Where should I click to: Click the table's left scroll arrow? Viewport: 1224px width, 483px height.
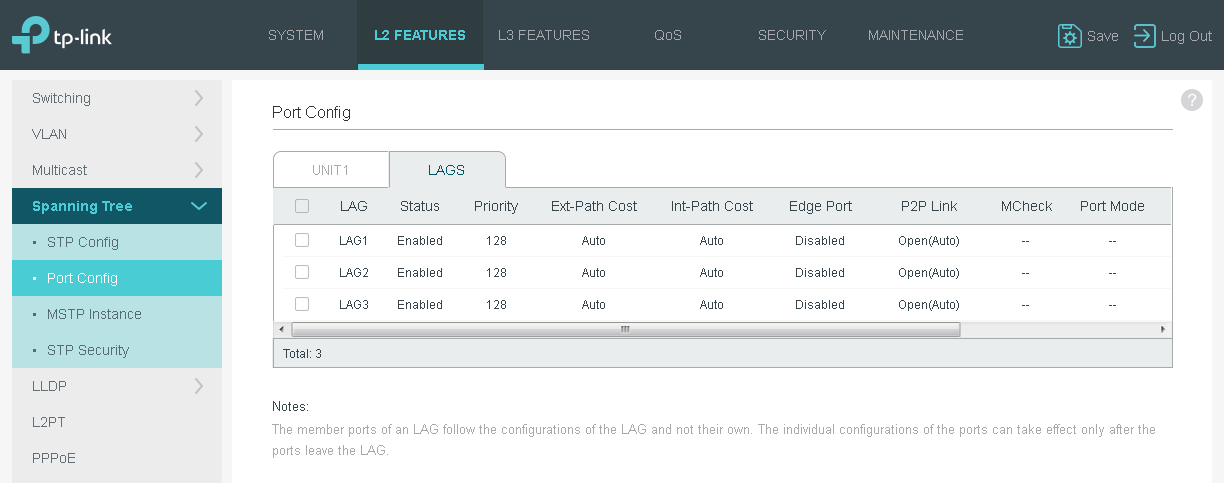(x=281, y=329)
